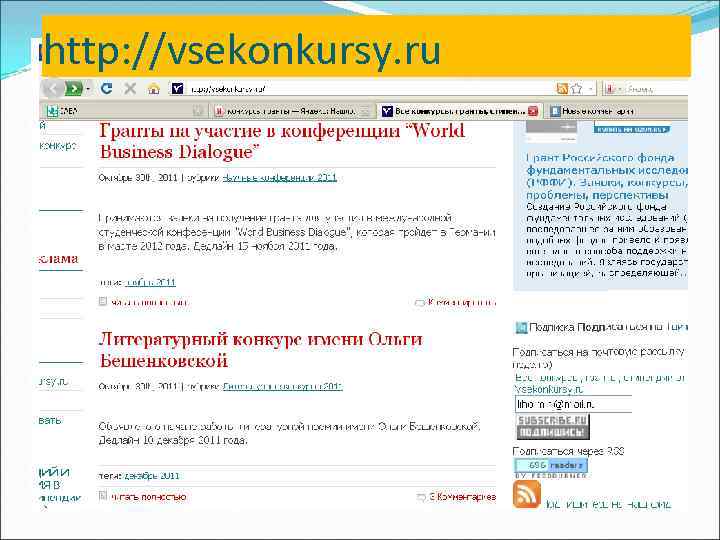The height and width of the screenshot is (540, 720).
Task: Click the '696 readers' FeedBurner counter
Action: click(x=550, y=465)
